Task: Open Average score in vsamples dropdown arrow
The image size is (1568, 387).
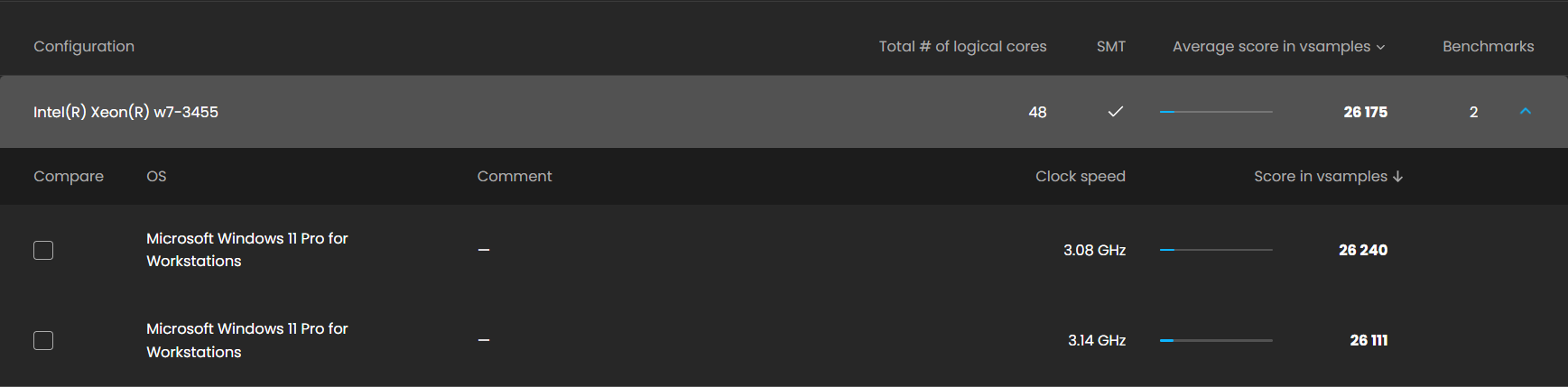Action: tap(1380, 47)
